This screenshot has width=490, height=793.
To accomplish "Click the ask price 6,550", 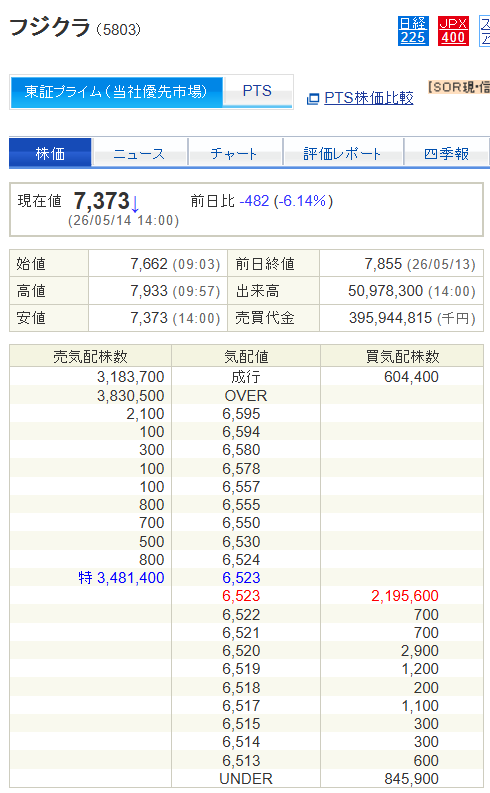I will (241, 523).
